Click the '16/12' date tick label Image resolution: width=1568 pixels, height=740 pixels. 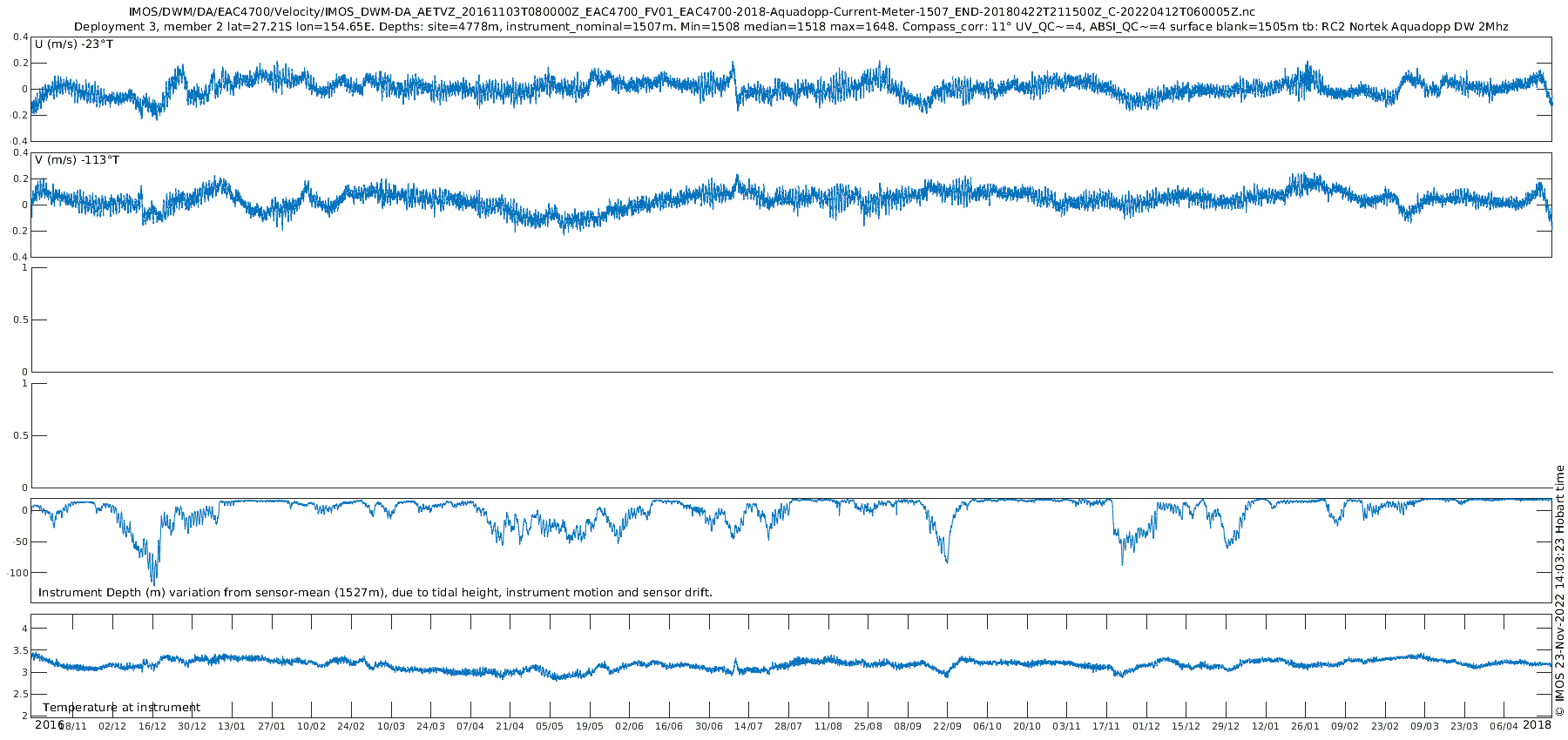[x=152, y=726]
